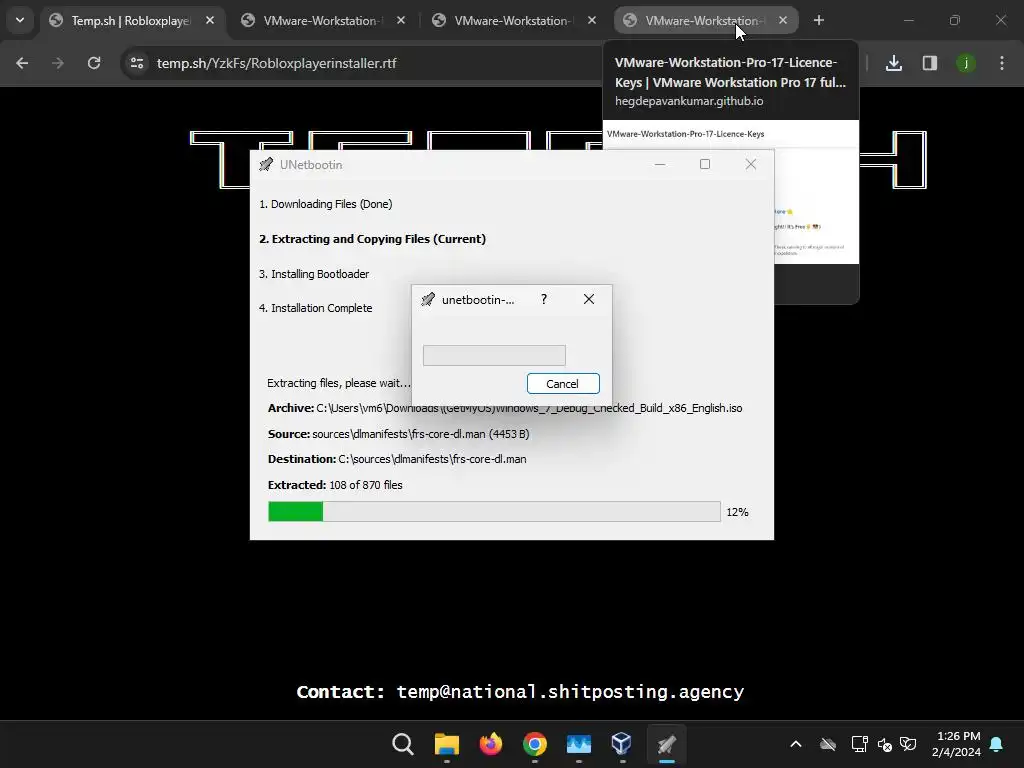Click the Windows Security tray icon
Screen dimensions: 1024x768
[x=908, y=744]
